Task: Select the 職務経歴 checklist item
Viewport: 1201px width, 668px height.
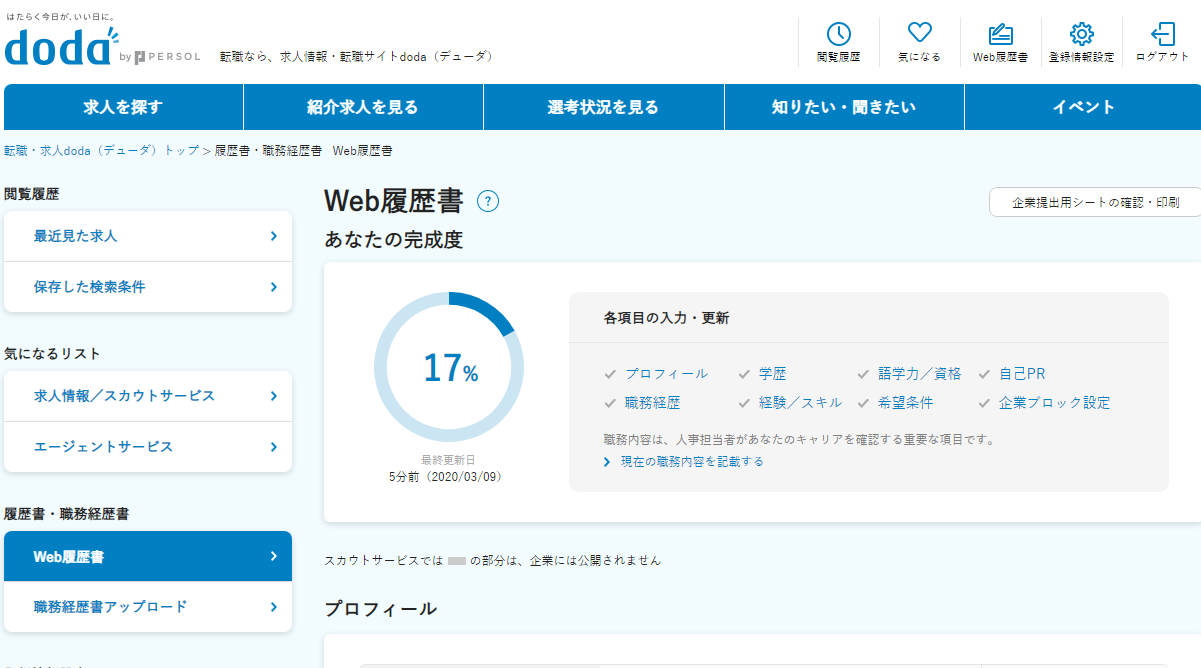Action: 653,403
